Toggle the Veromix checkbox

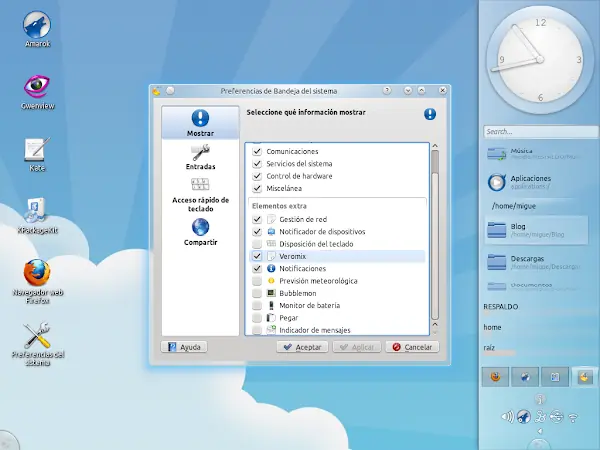257,256
